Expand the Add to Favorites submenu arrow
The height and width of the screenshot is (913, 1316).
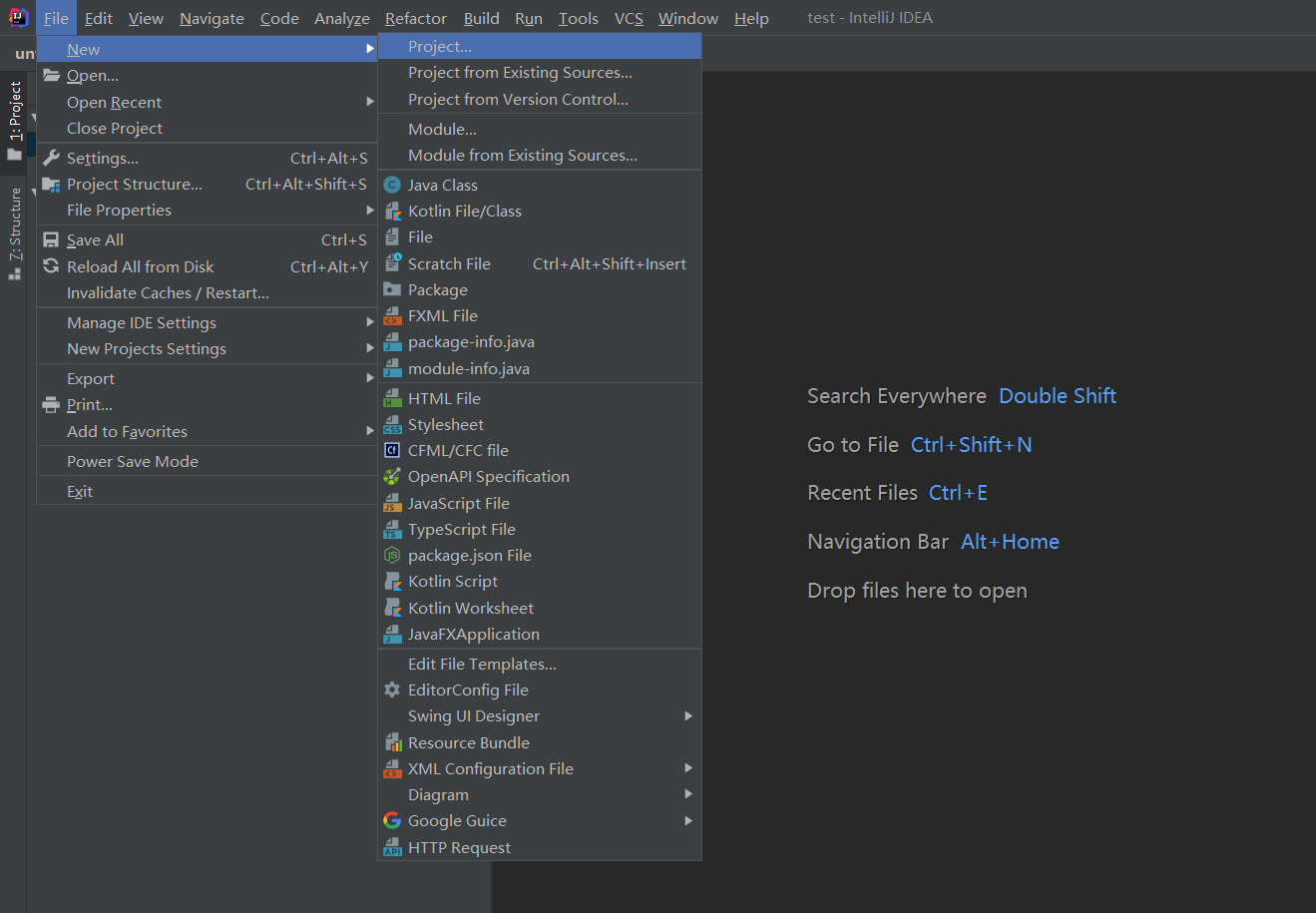(370, 432)
